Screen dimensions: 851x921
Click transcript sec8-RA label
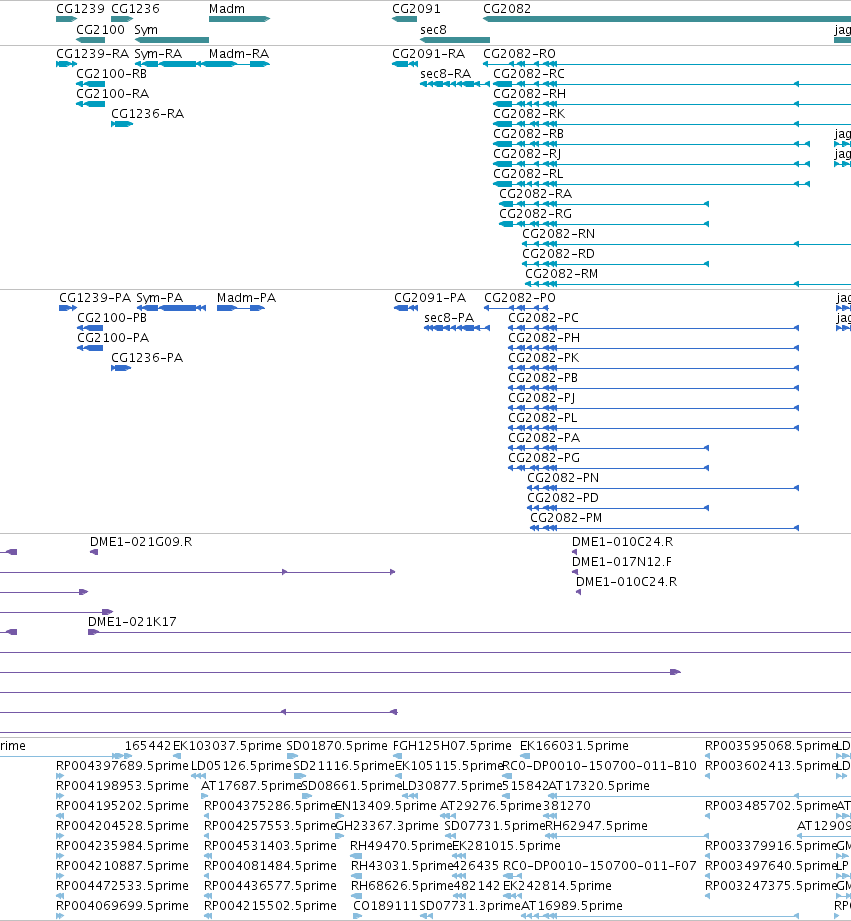tap(446, 73)
